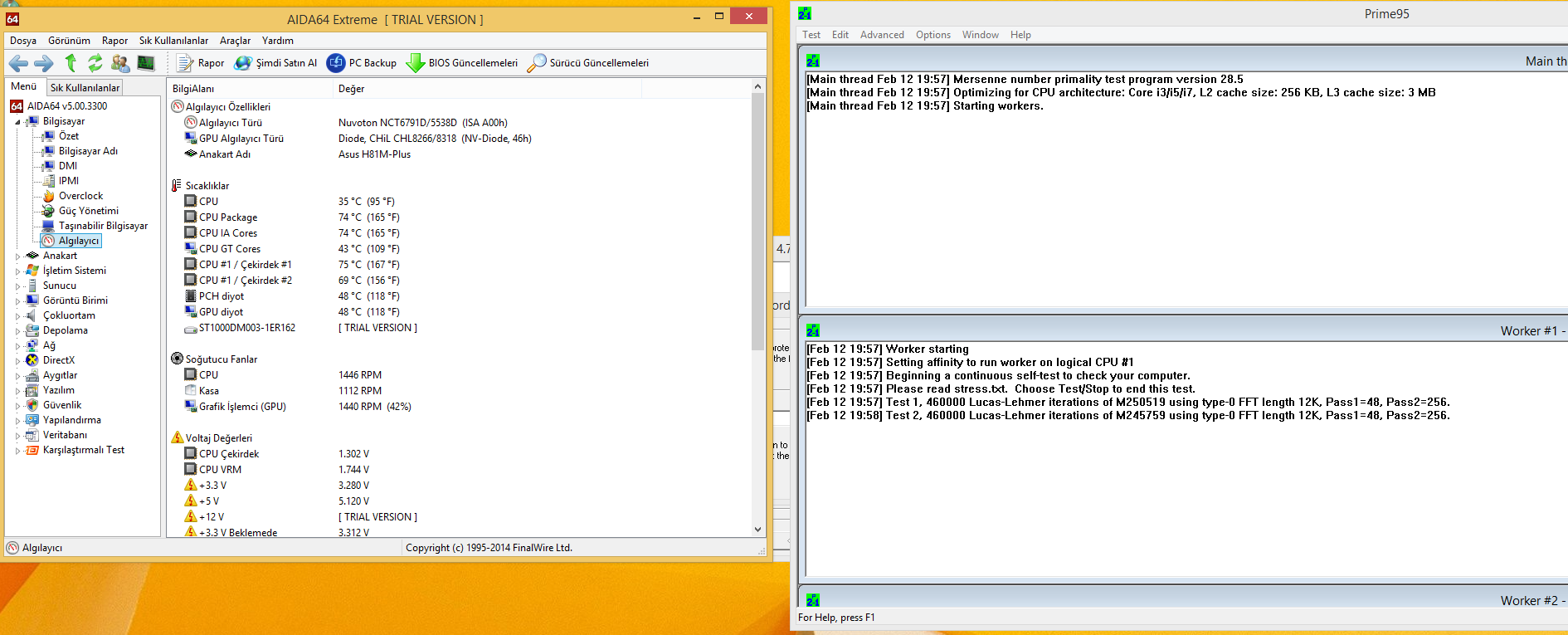
Task: Click scroll up arrow in AIDA64 list
Action: point(757,86)
